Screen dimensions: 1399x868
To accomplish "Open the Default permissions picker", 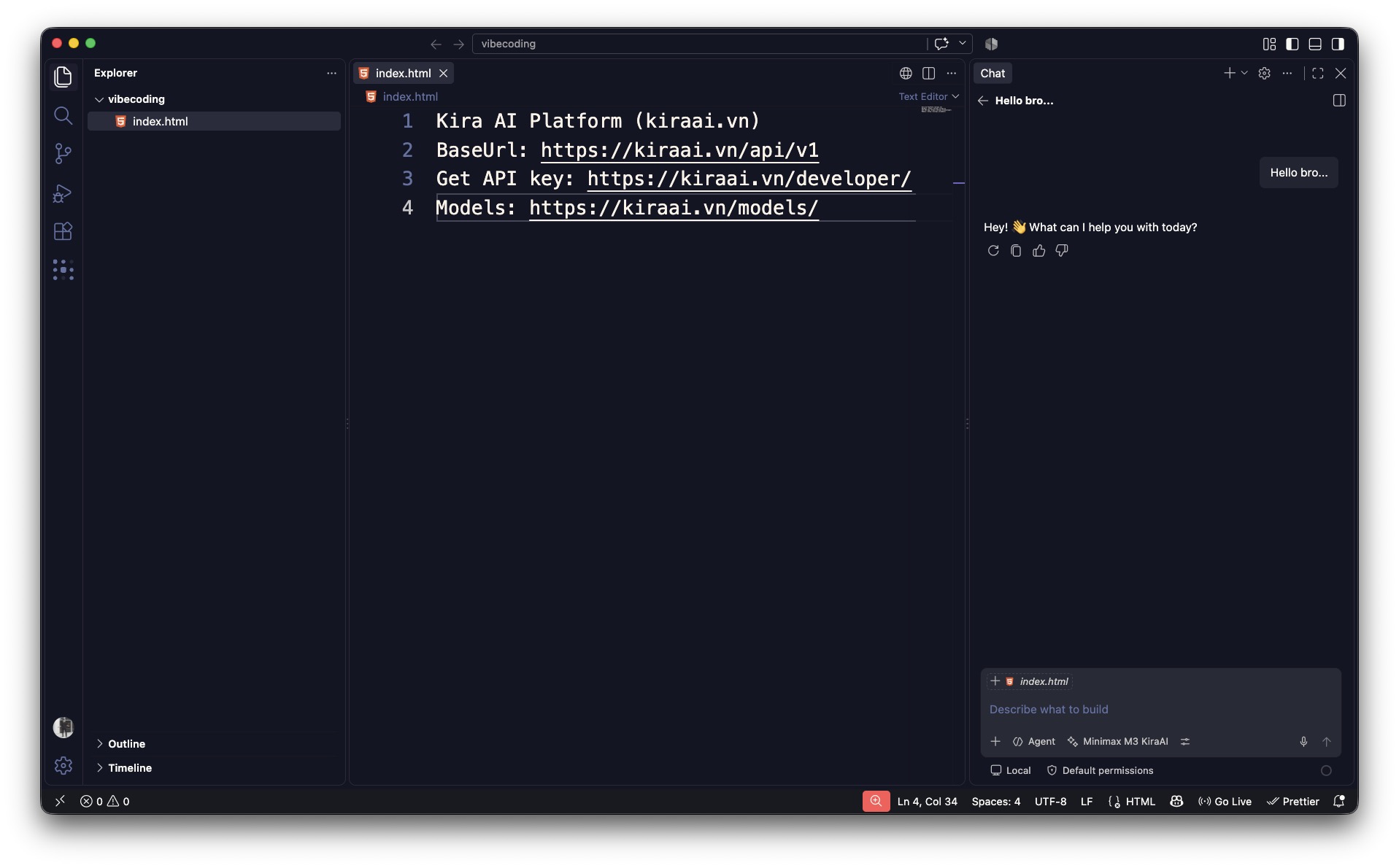I will [x=1100, y=770].
